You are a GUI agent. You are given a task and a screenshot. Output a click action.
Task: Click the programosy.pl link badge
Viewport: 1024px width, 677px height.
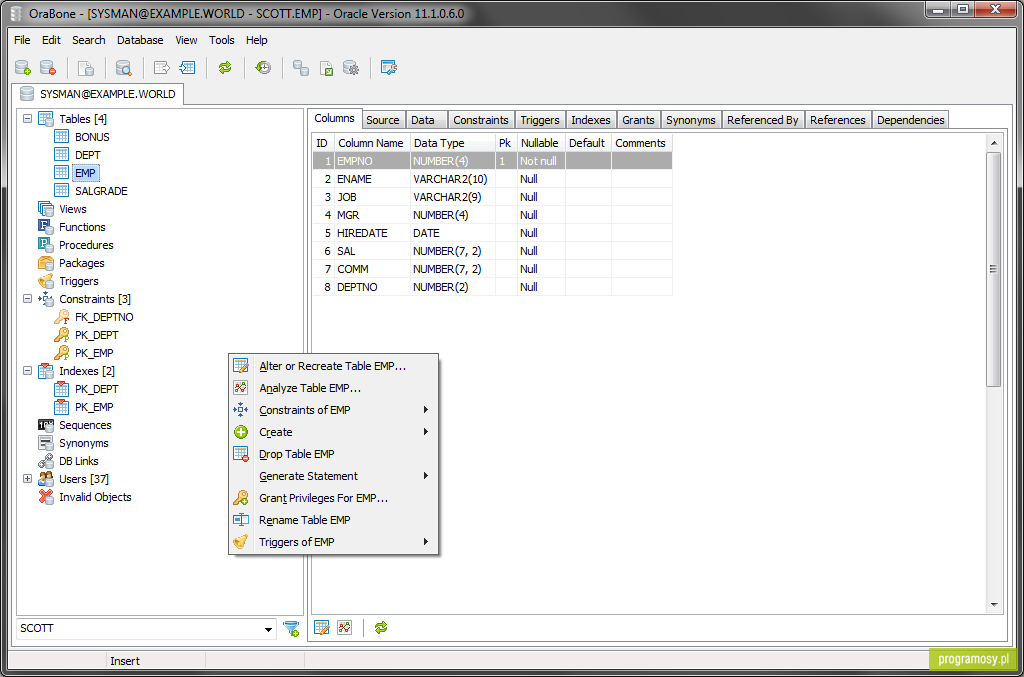(973, 659)
